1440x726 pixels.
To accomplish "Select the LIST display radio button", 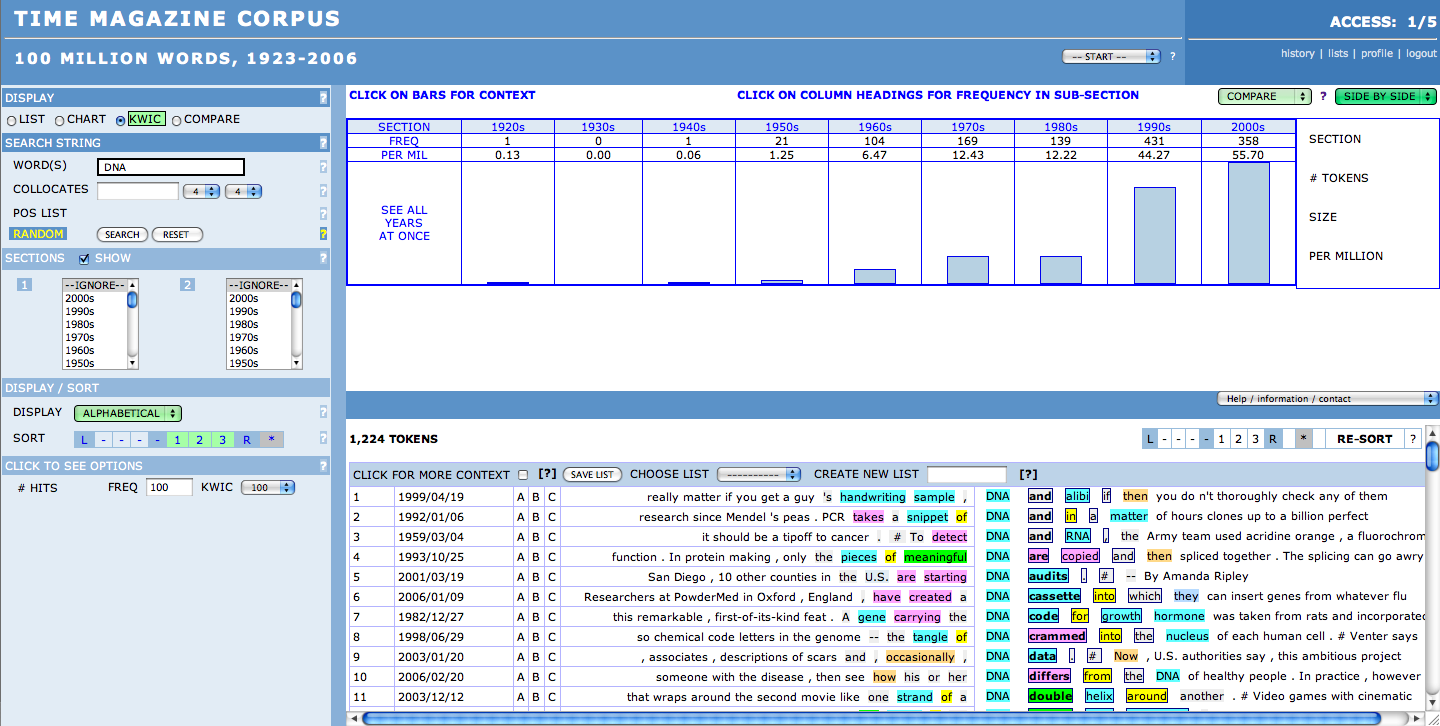I will coord(12,120).
